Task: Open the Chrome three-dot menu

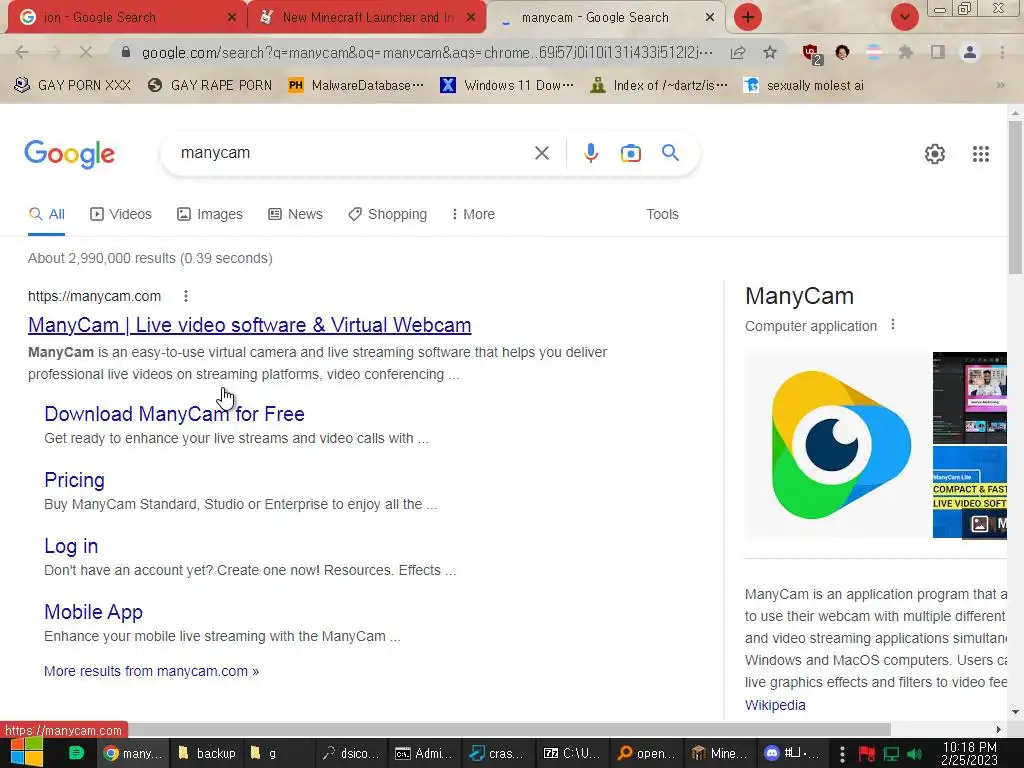Action: pyautogui.click(x=1002, y=52)
